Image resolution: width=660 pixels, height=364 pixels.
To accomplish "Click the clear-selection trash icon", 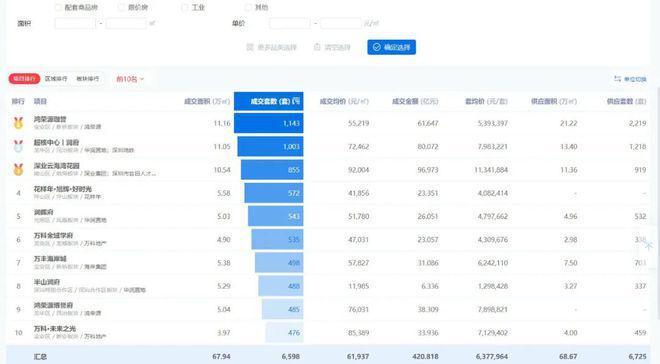I will click(x=317, y=47).
